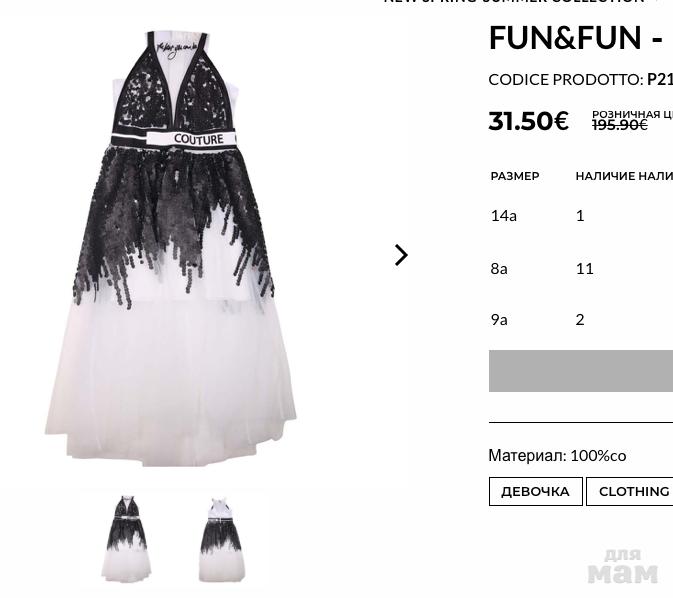
Task: Select size 9a row
Action: click(582, 320)
